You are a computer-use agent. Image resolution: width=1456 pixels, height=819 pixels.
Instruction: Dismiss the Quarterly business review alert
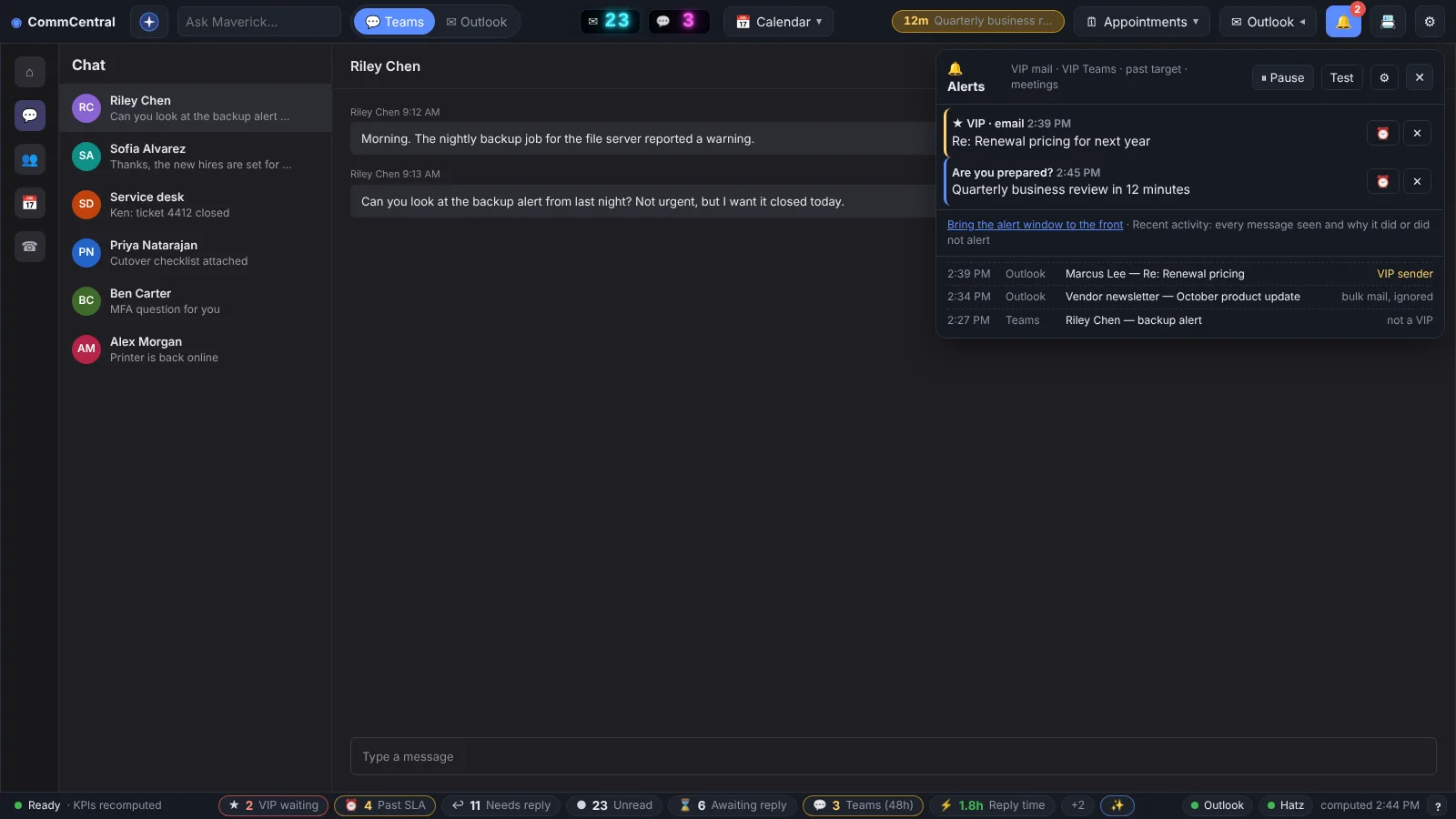tap(1417, 181)
